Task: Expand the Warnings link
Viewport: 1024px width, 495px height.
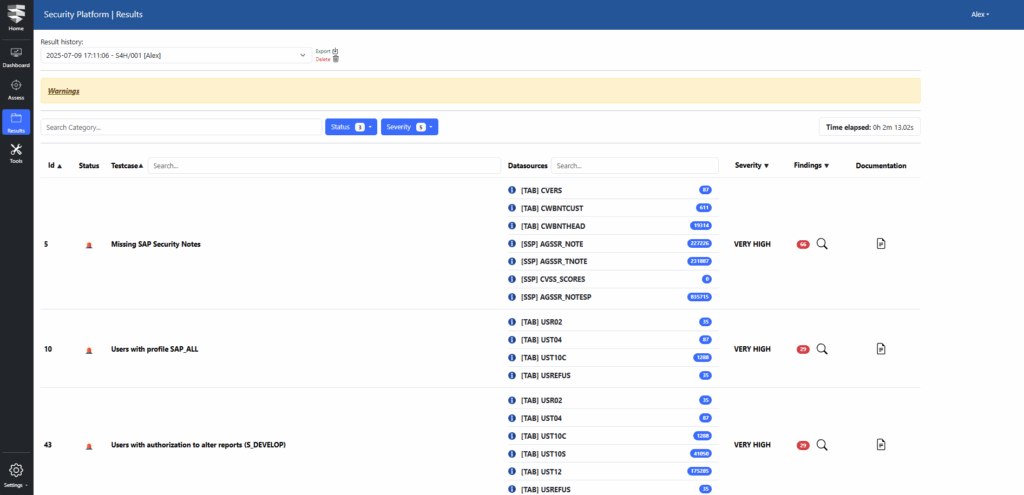Action: (63, 91)
